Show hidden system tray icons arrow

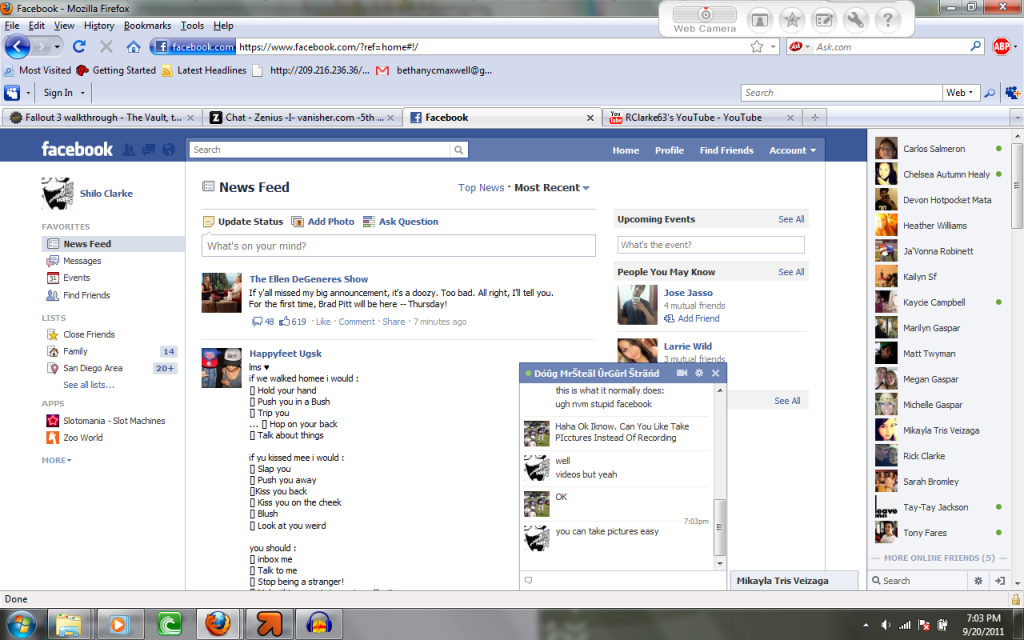pyautogui.click(x=866, y=625)
